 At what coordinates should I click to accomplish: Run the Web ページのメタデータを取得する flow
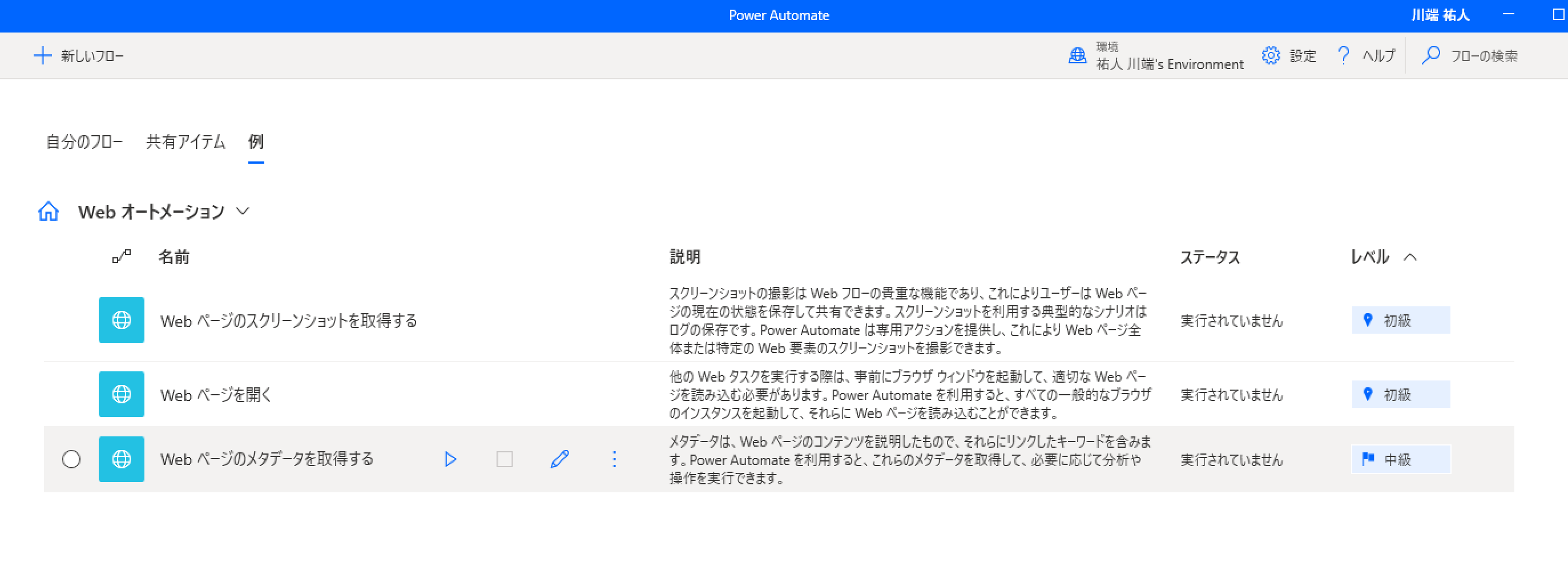pyautogui.click(x=450, y=459)
